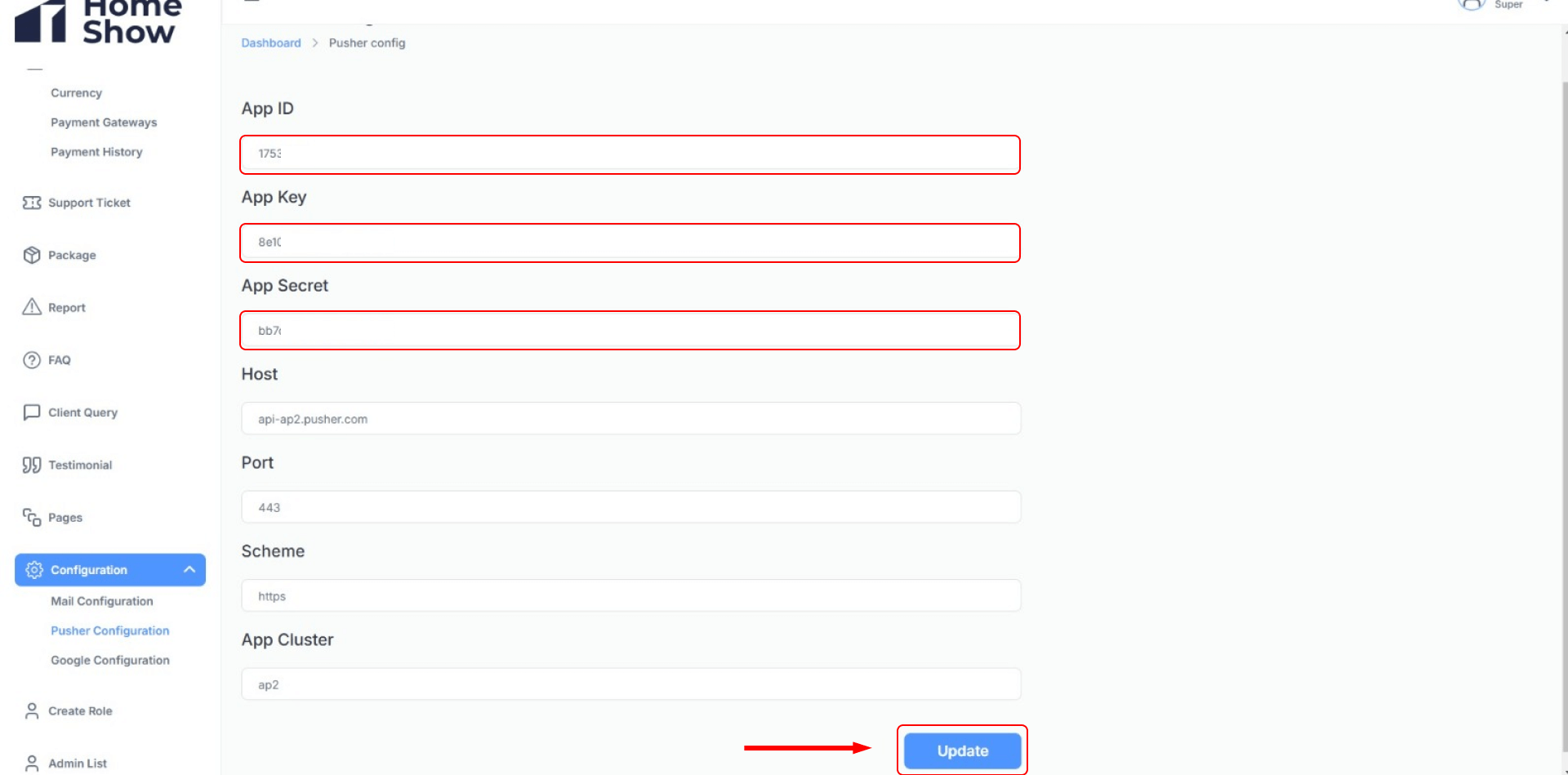Click the Report warning triangle icon
This screenshot has width=1568, height=775.
(x=32, y=307)
